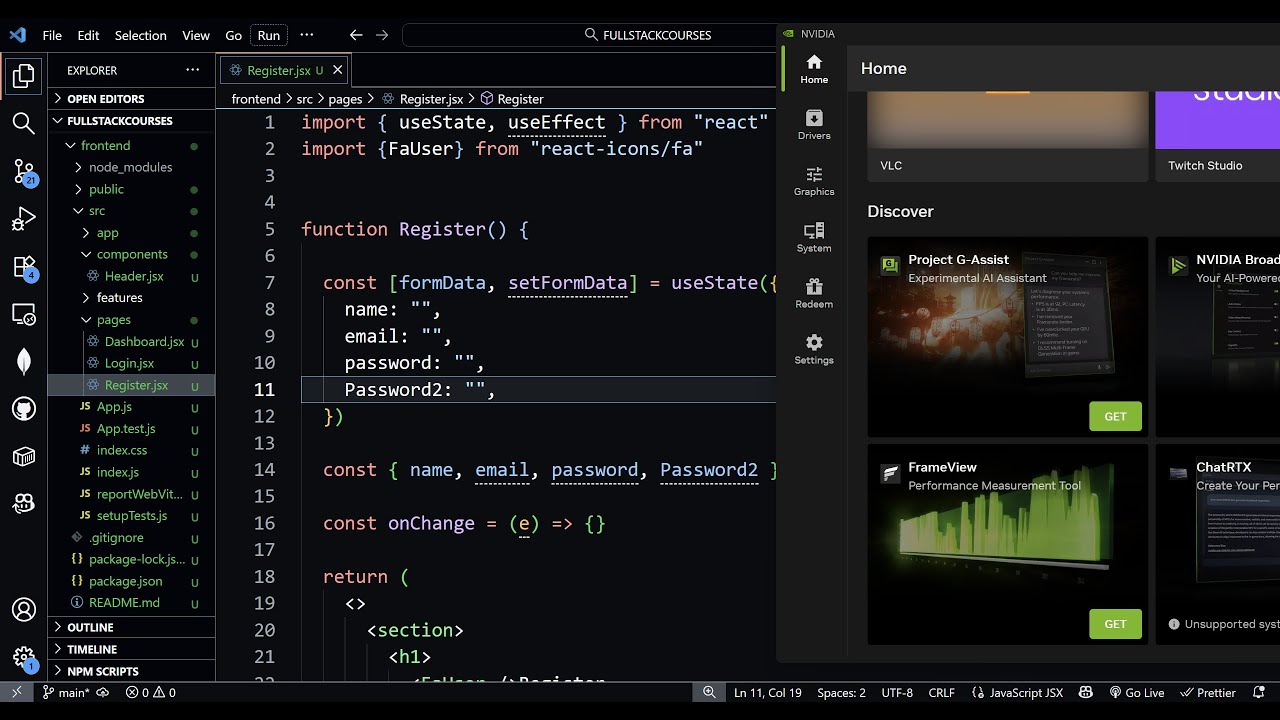Viewport: 1280px width, 720px height.
Task: Open Settings in the NVIDIA app sidebar
Action: (x=814, y=349)
